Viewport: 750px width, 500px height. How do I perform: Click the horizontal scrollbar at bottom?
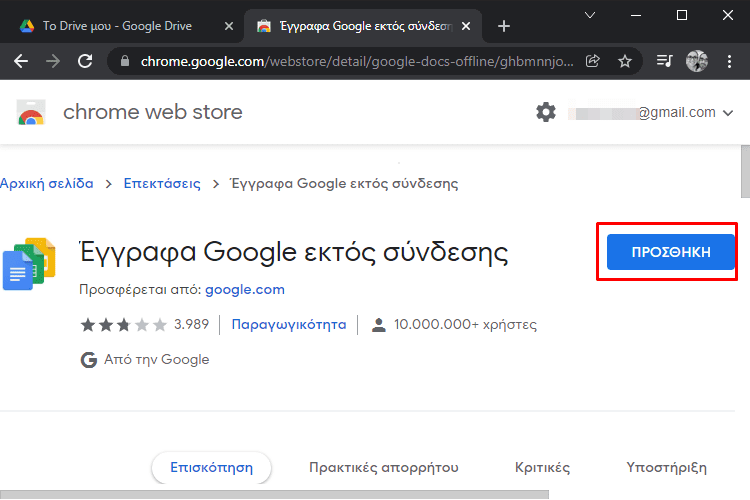click(x=274, y=495)
